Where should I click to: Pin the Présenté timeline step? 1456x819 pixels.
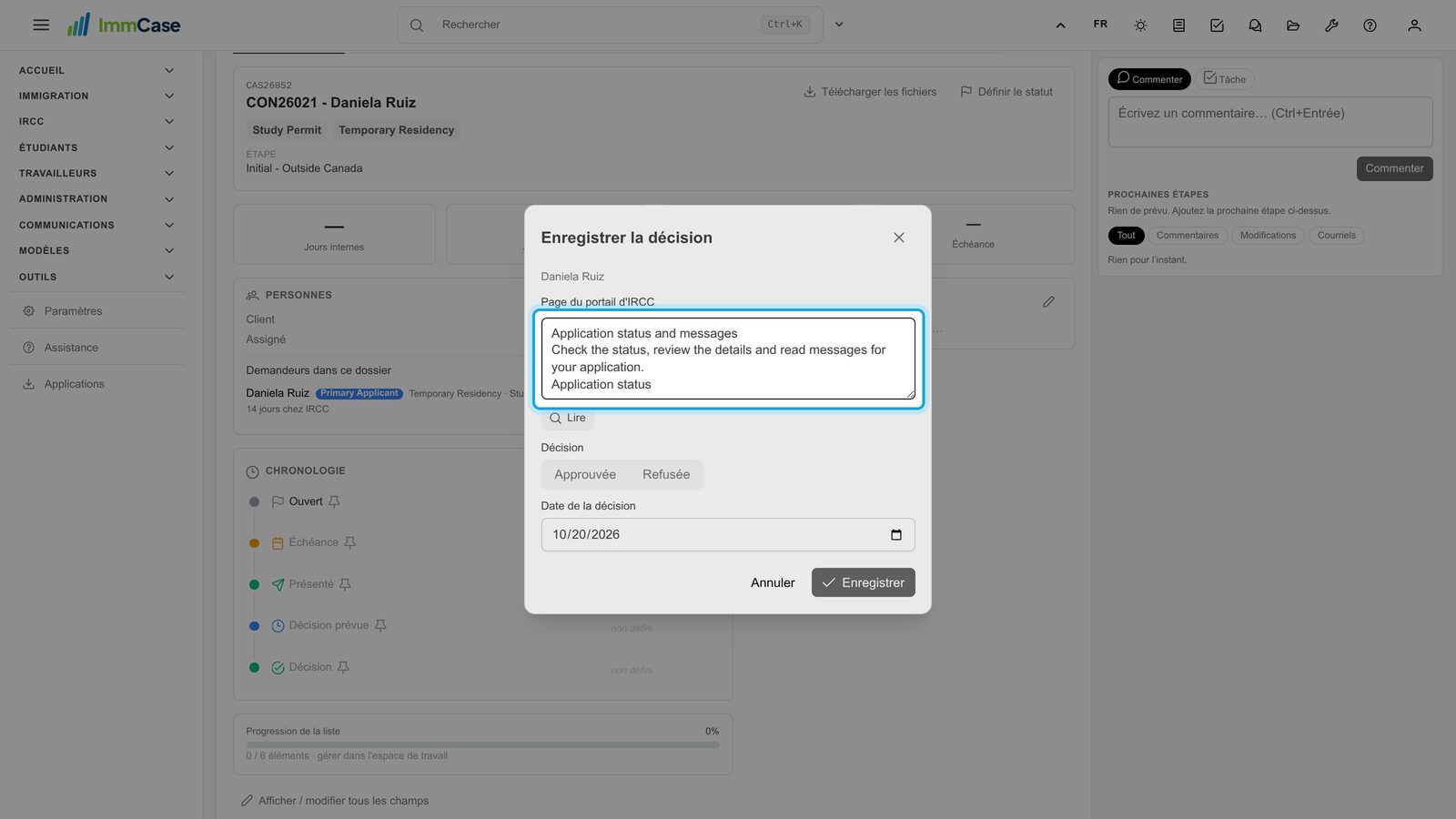click(345, 584)
